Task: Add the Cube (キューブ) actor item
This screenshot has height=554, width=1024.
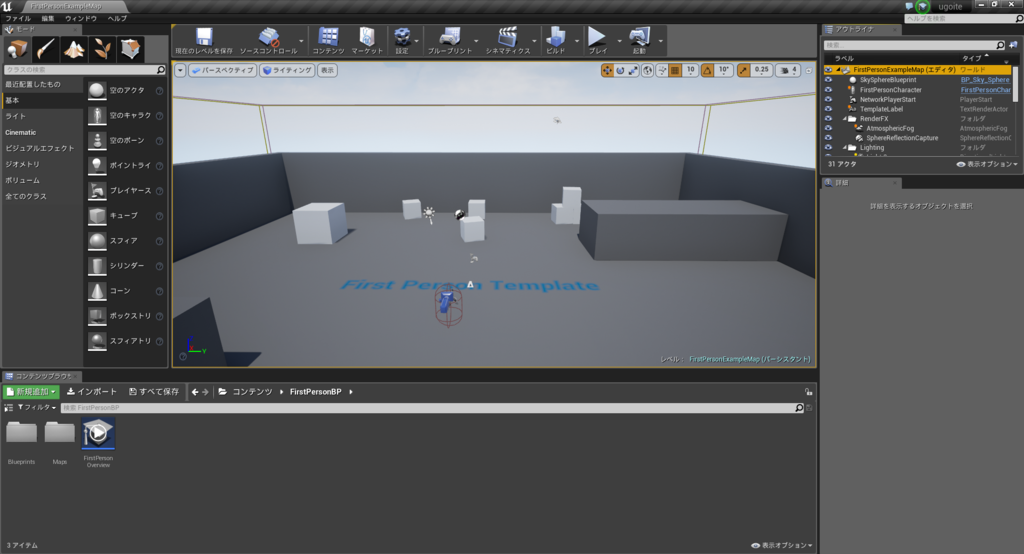Action: point(124,216)
